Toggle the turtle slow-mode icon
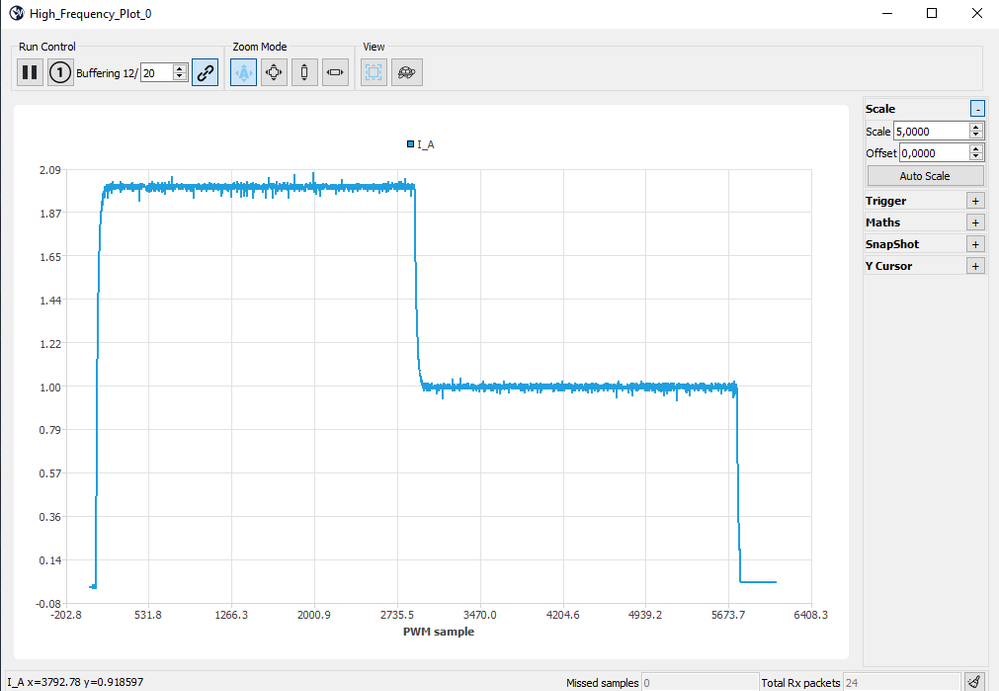999x691 pixels. (x=406, y=72)
